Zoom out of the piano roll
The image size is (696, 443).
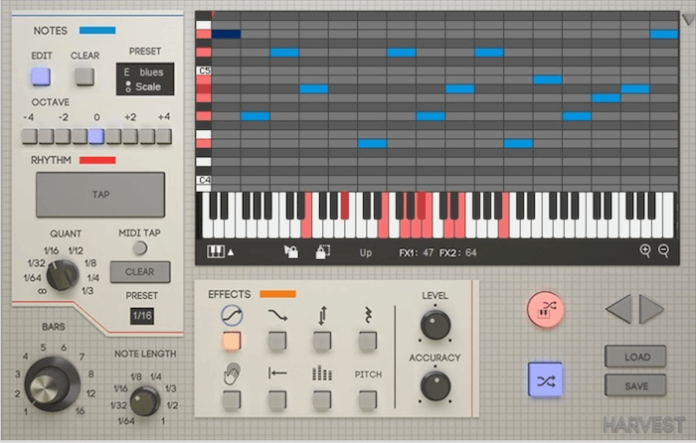click(x=664, y=251)
